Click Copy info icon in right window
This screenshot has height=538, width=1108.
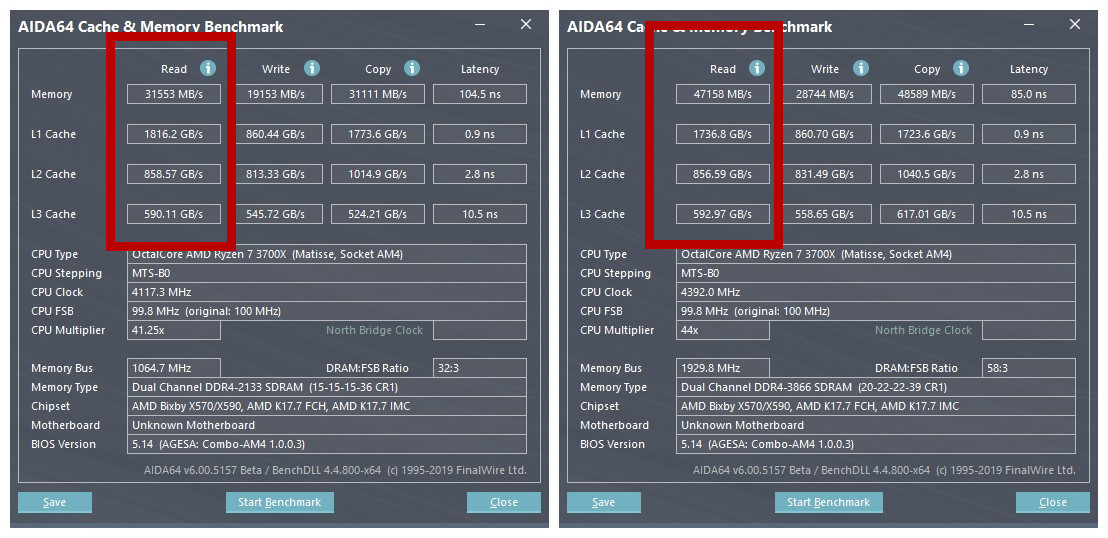coord(961,68)
